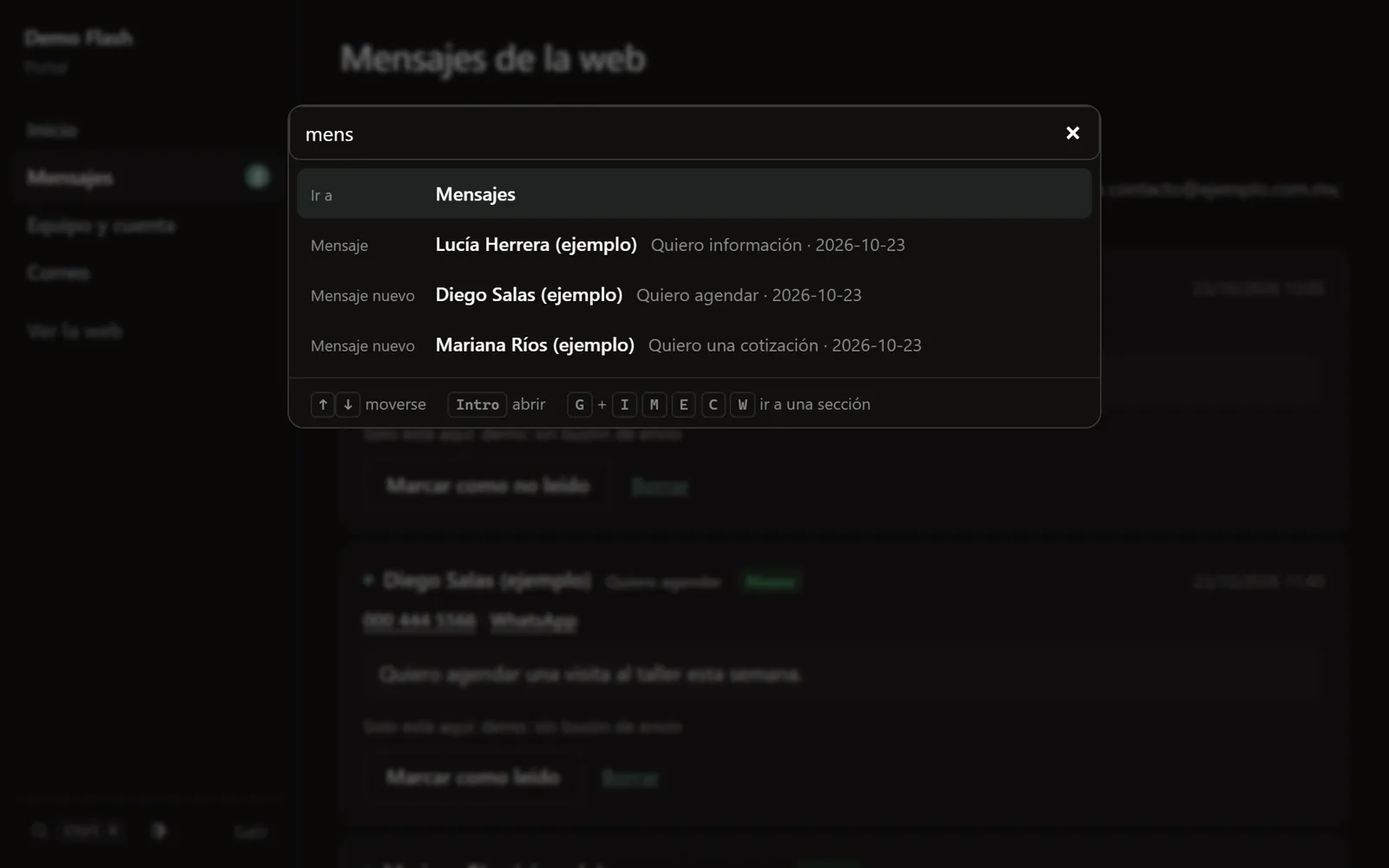Screen dimensions: 1389x868
Task: Open the "Ir a Mensajes" result
Action: coord(694,194)
